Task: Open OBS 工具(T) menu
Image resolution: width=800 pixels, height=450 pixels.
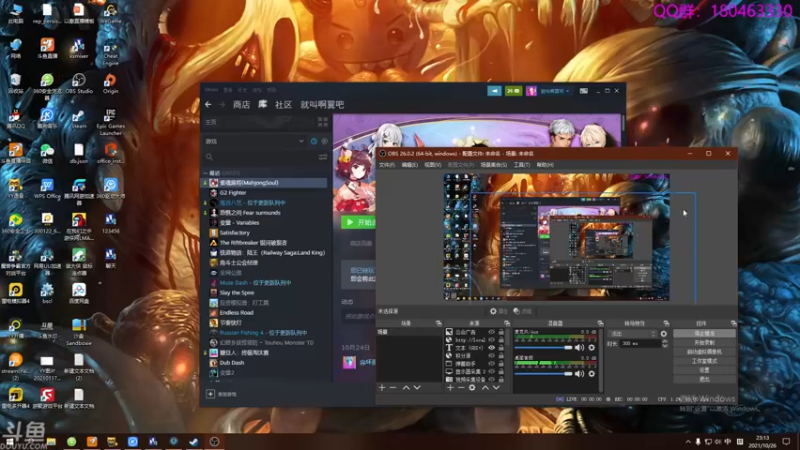Action: (521, 165)
